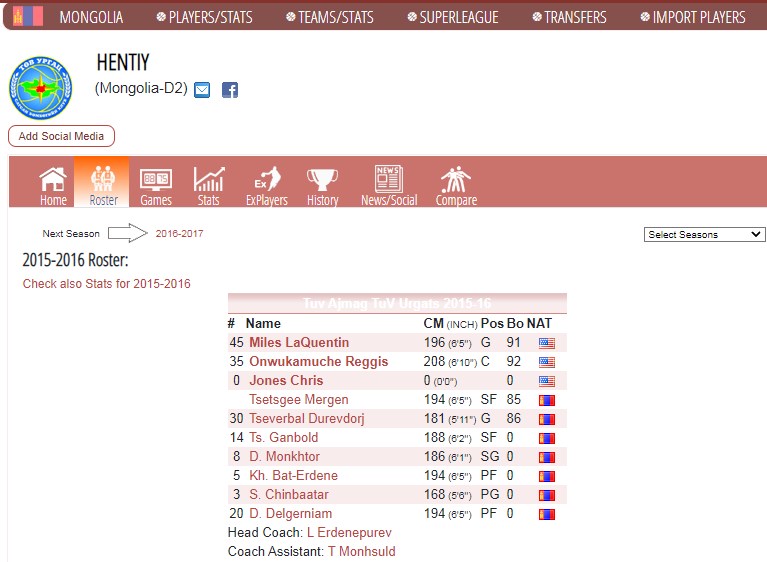Go to the 2016-2017 season link
This screenshot has height=562, width=767.
click(179, 234)
